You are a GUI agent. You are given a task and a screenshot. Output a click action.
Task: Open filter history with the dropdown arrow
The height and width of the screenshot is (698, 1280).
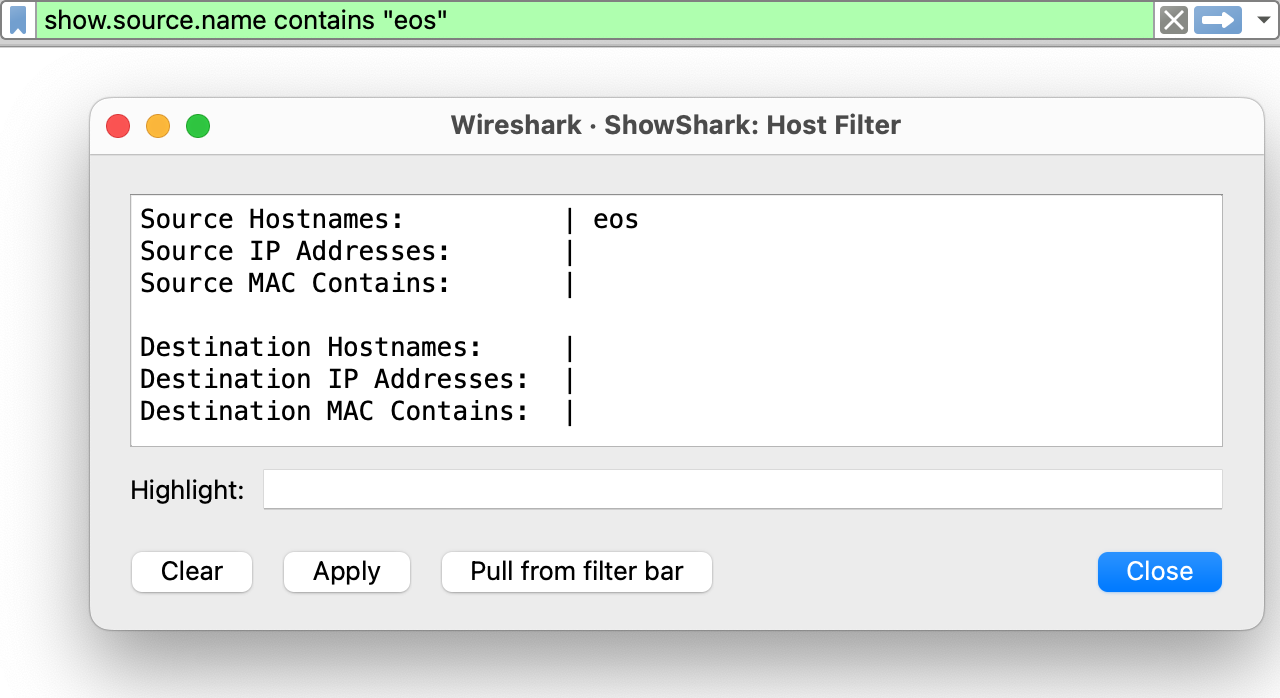pyautogui.click(x=1262, y=20)
